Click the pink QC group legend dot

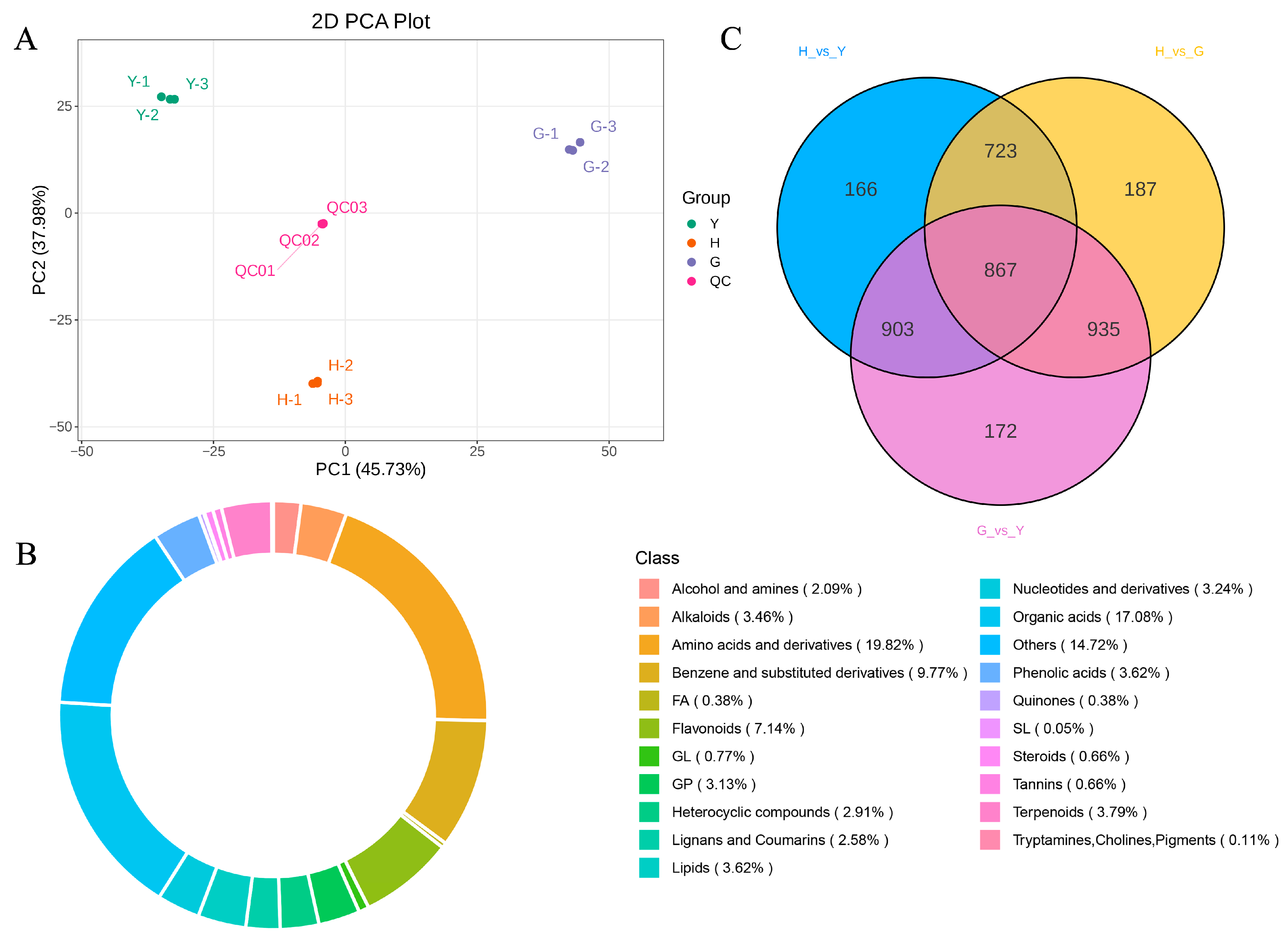[x=691, y=281]
